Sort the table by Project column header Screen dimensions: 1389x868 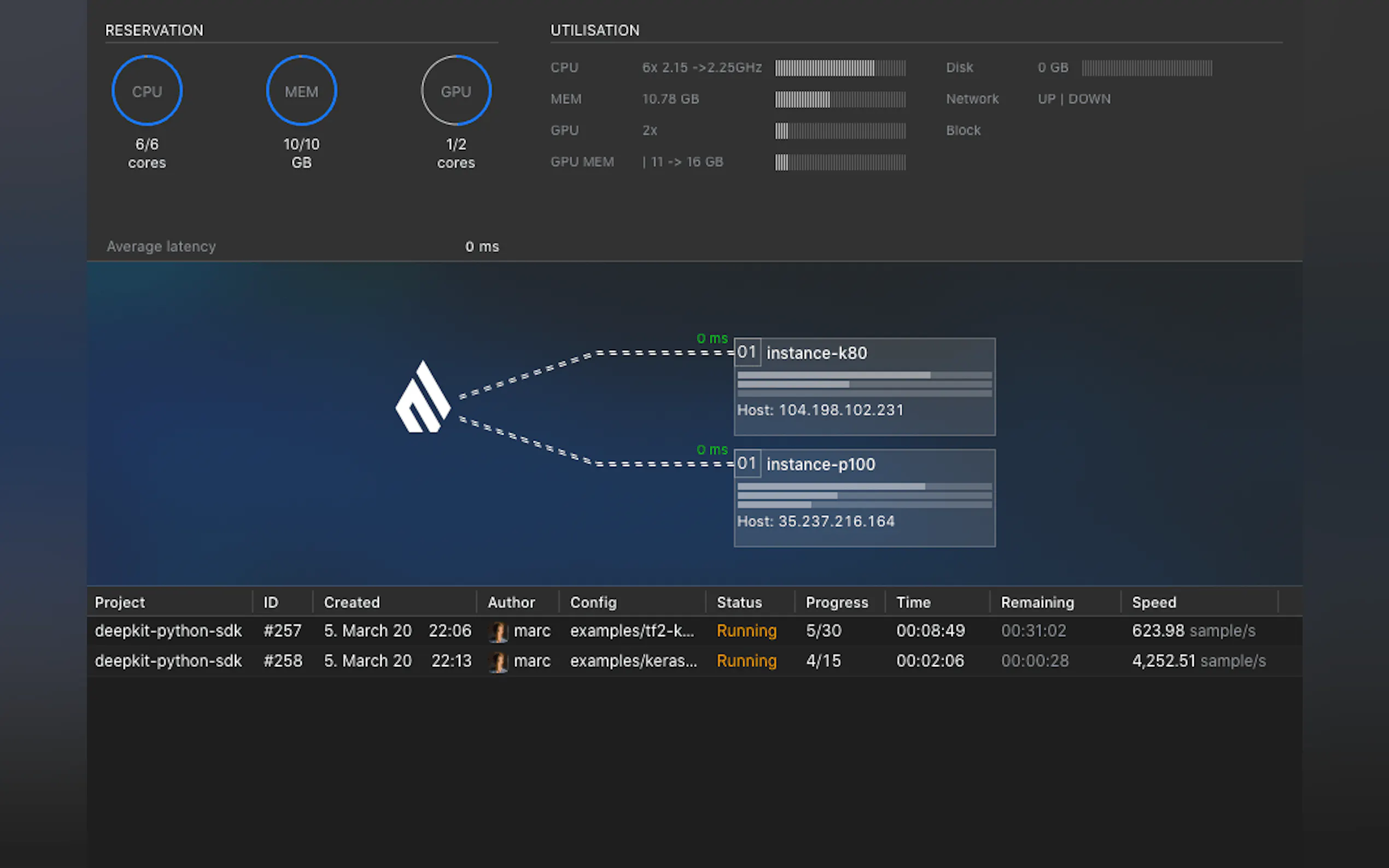tap(120, 602)
